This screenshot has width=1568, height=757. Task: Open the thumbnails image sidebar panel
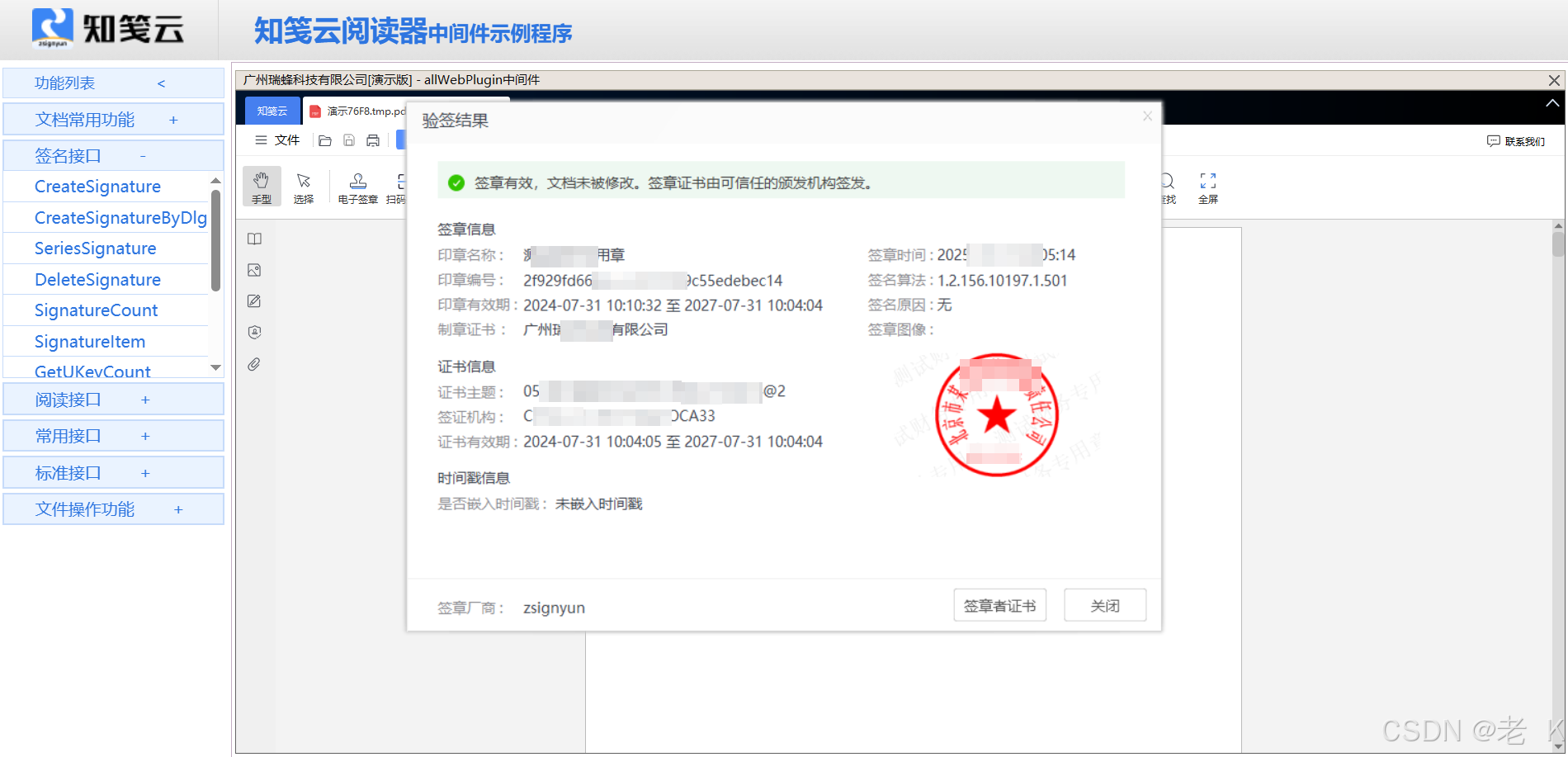point(254,270)
